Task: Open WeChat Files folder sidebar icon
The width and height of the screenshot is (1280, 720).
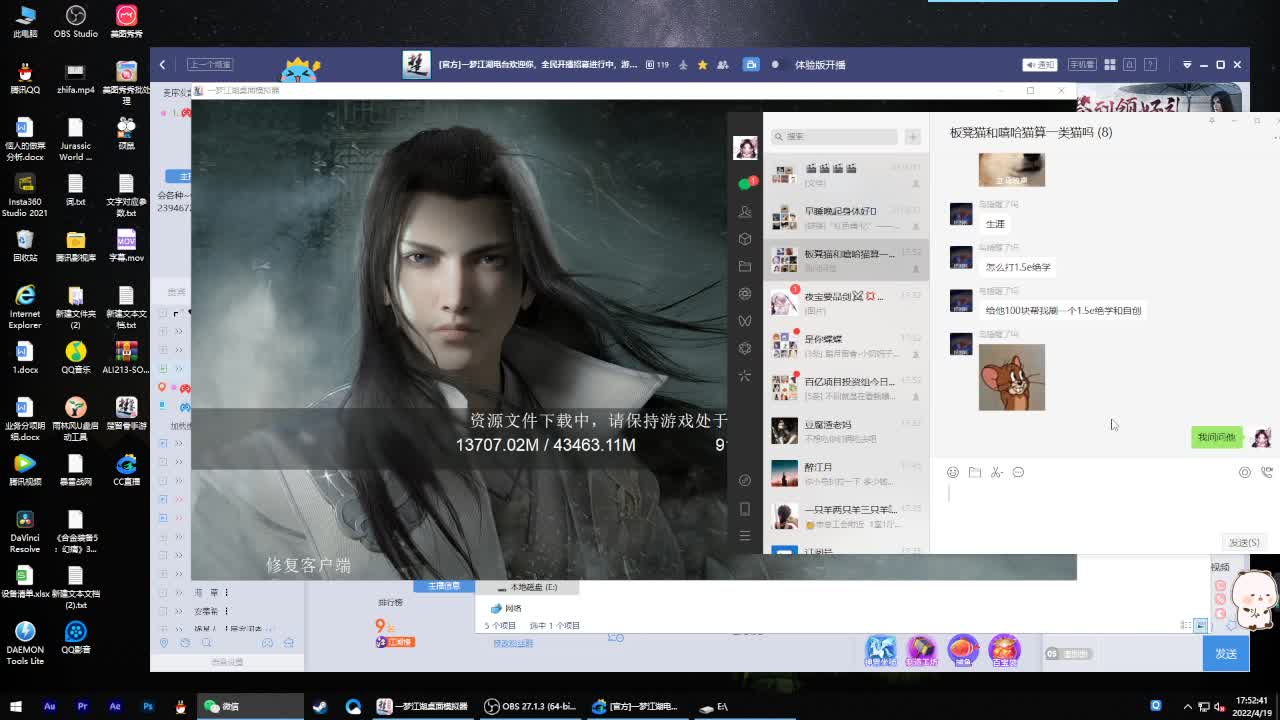Action: [745, 266]
